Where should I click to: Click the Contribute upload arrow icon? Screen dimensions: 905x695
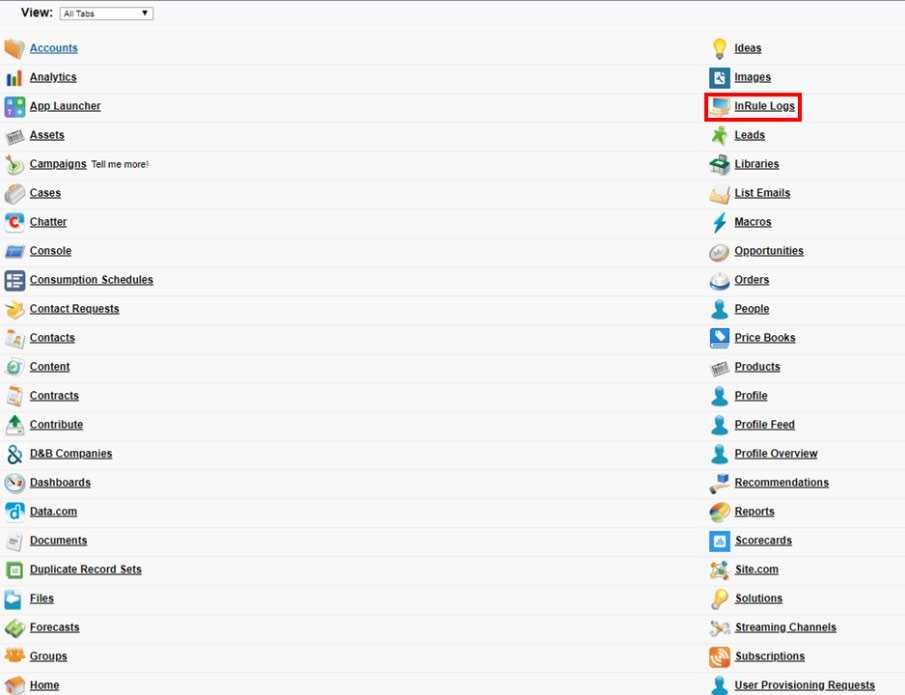[x=14, y=425]
